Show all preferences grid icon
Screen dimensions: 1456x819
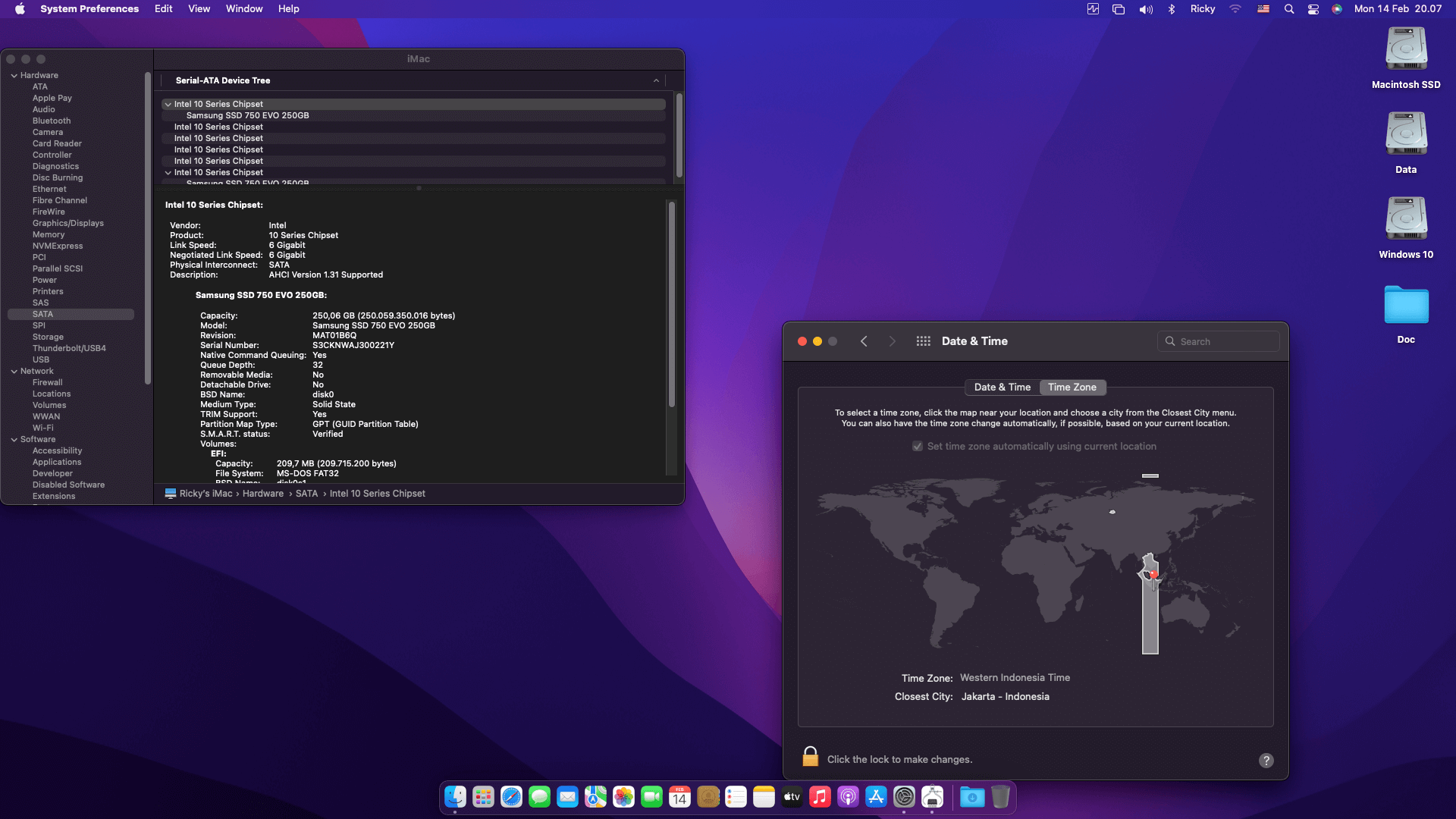click(923, 341)
